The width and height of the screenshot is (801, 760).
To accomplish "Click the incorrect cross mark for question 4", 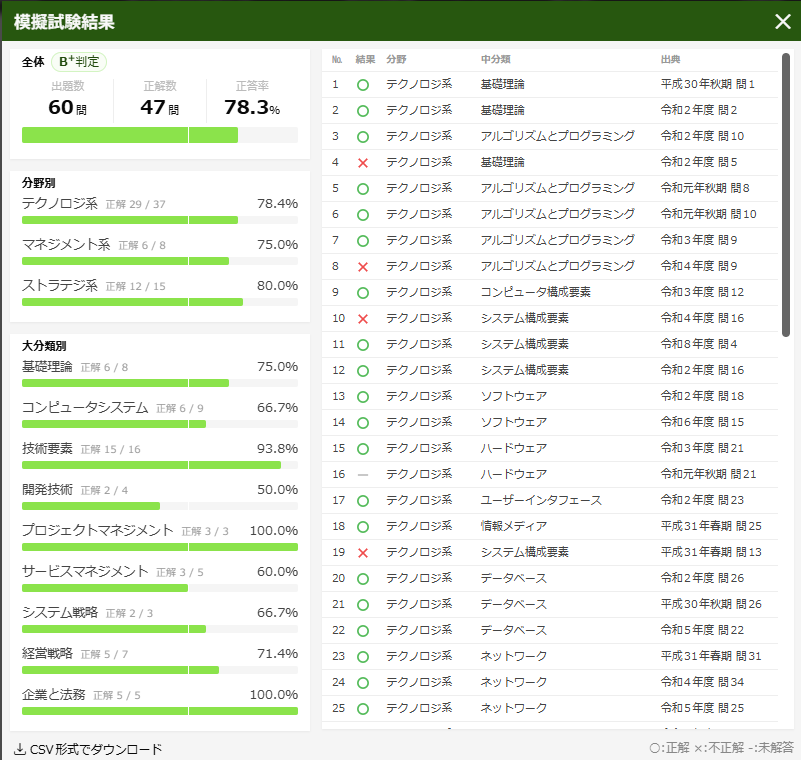I will (x=363, y=163).
